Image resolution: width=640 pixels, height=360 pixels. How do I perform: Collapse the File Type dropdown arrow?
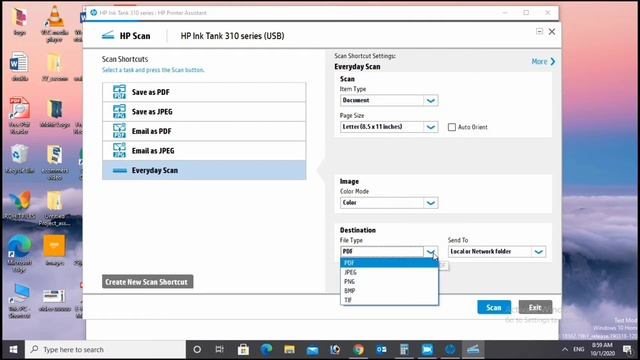point(431,251)
